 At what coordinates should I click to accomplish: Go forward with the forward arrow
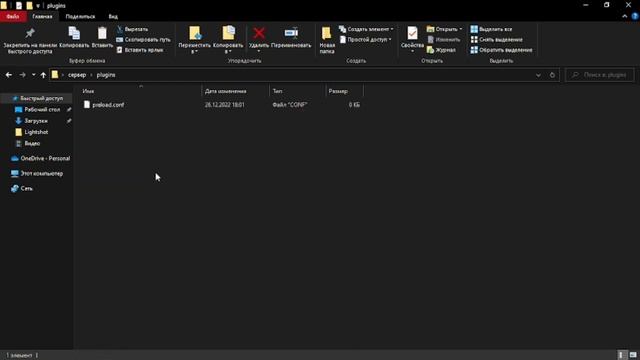22,75
